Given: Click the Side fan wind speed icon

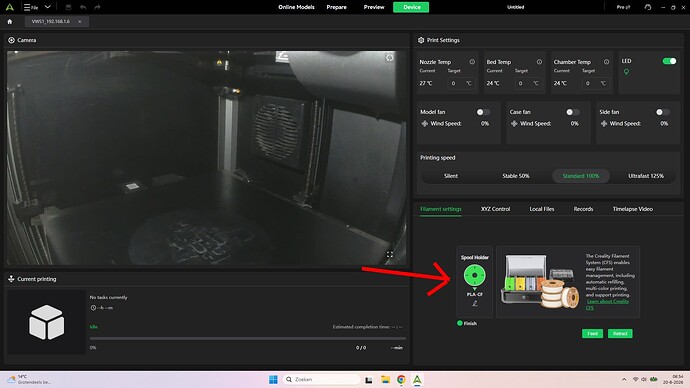Looking at the screenshot, I should (x=604, y=124).
